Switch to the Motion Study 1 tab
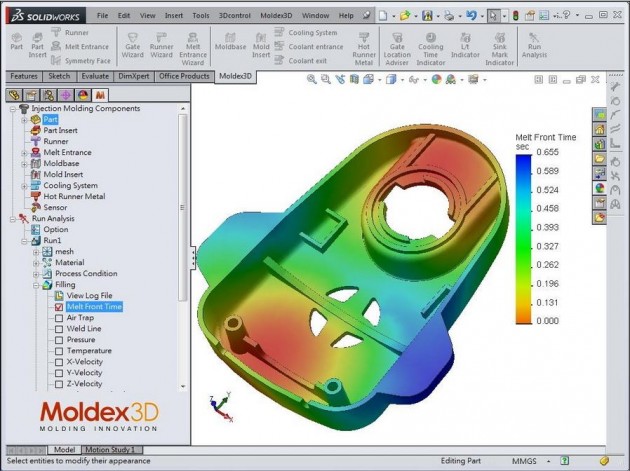The image size is (630, 471). pos(111,450)
